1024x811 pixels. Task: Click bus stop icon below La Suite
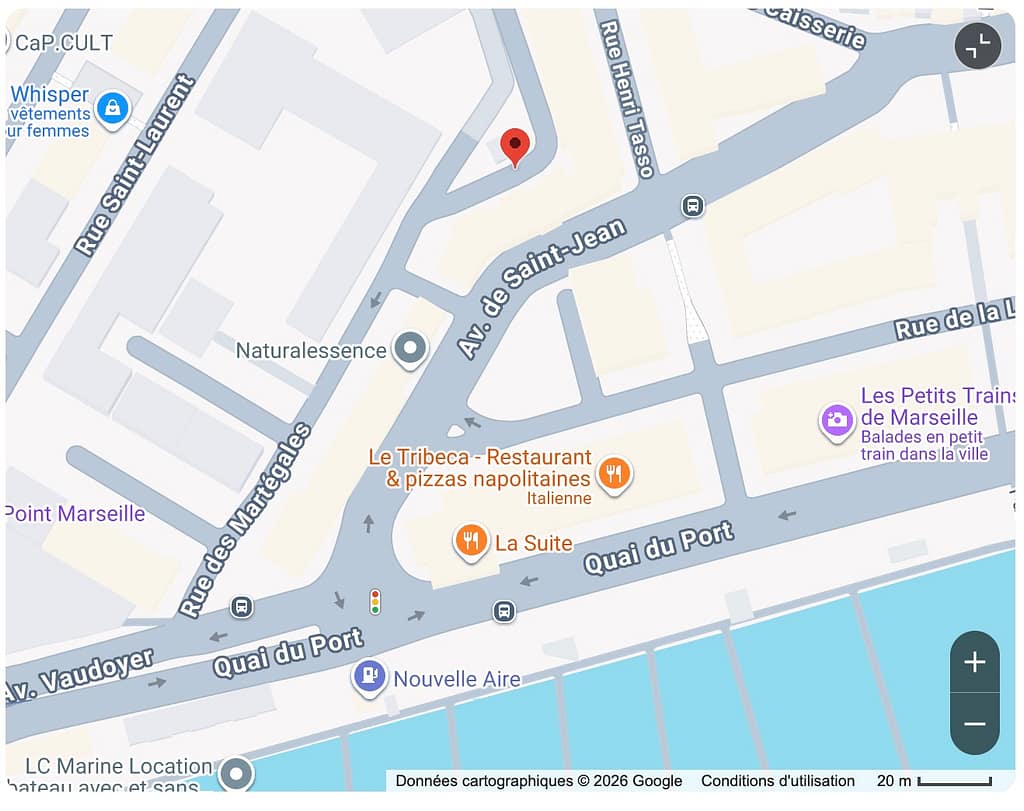(x=504, y=611)
